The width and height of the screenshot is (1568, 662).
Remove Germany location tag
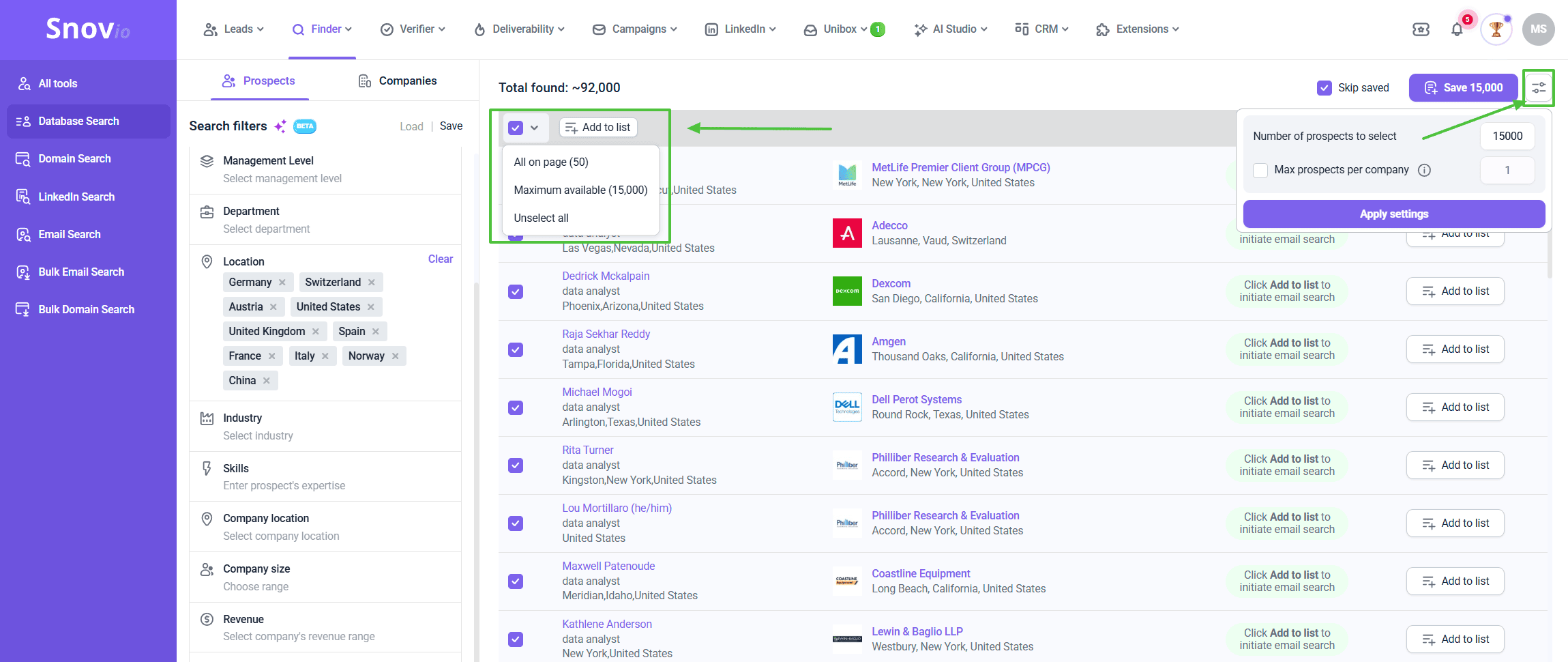click(x=282, y=283)
